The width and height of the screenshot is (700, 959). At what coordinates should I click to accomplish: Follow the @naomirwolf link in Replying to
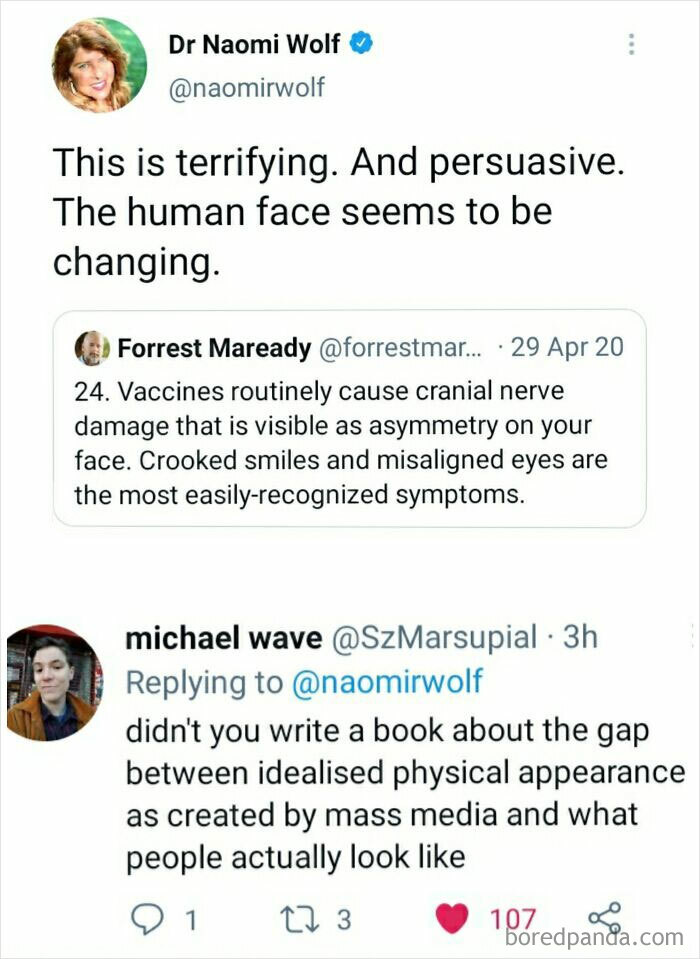tap(387, 682)
